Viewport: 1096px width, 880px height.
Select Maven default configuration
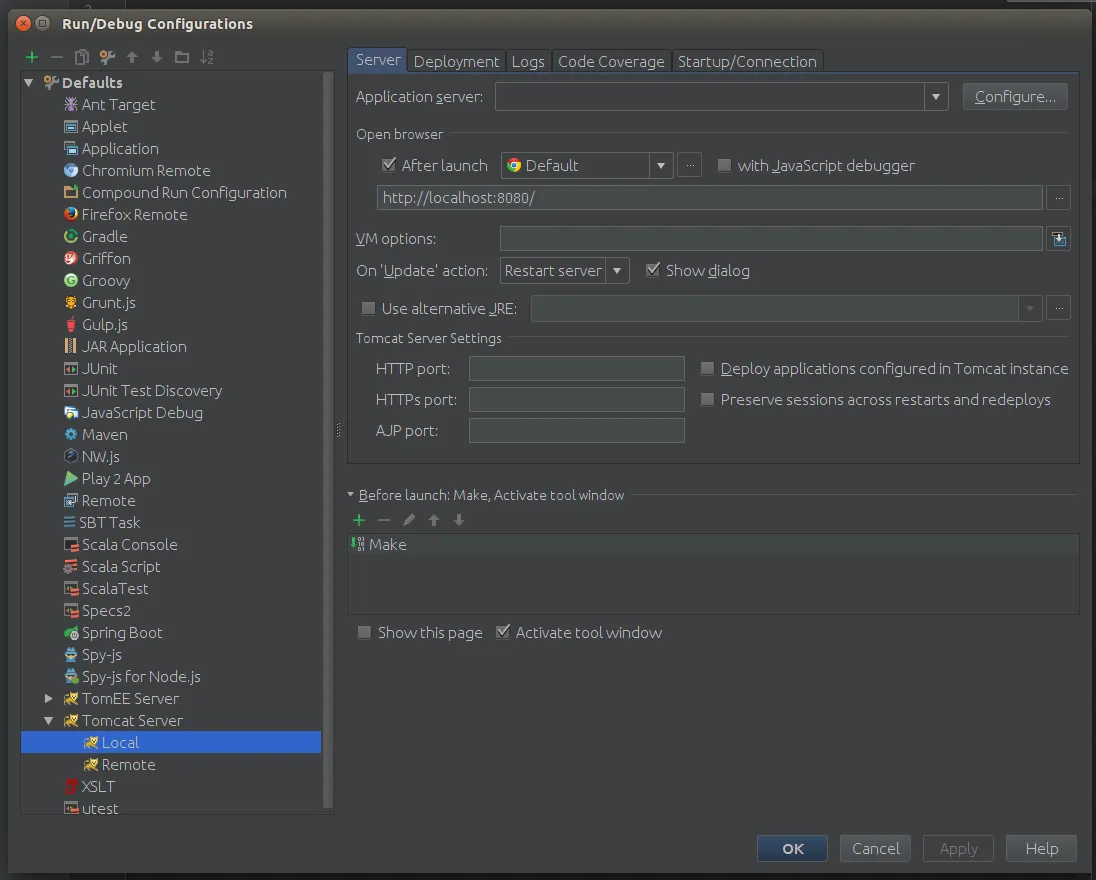click(104, 435)
